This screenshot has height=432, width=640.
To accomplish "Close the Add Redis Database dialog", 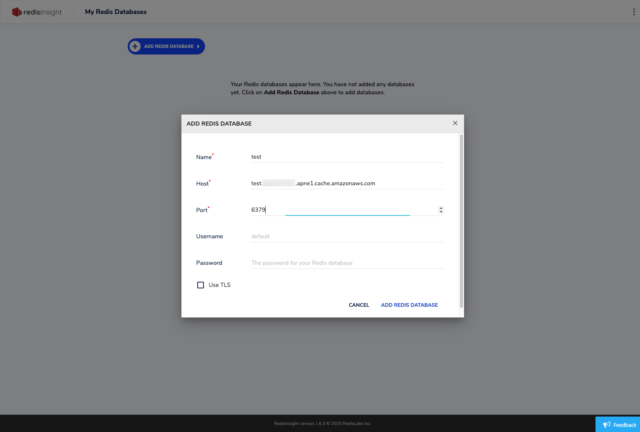I will click(455, 123).
